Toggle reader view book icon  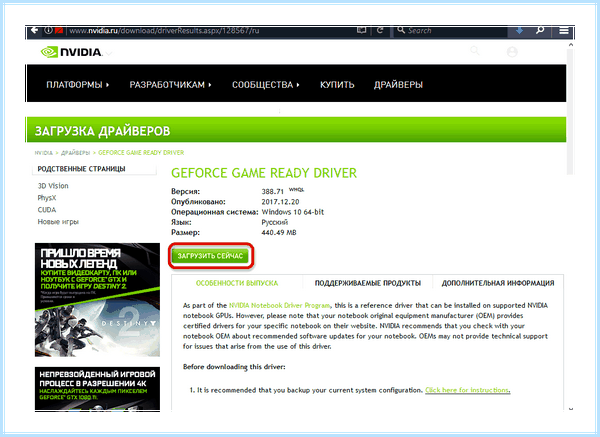tap(361, 30)
